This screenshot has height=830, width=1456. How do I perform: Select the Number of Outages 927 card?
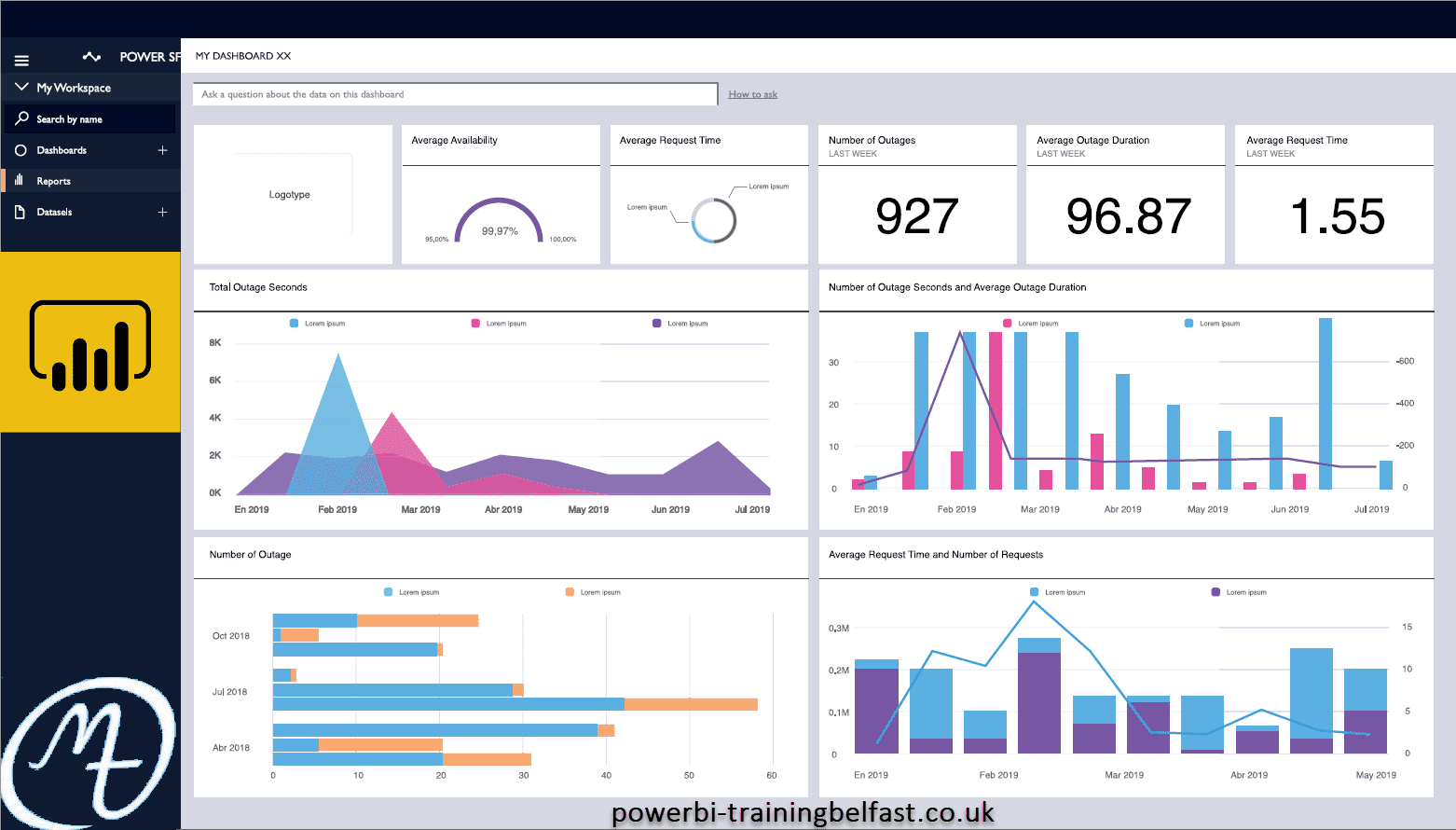(916, 214)
